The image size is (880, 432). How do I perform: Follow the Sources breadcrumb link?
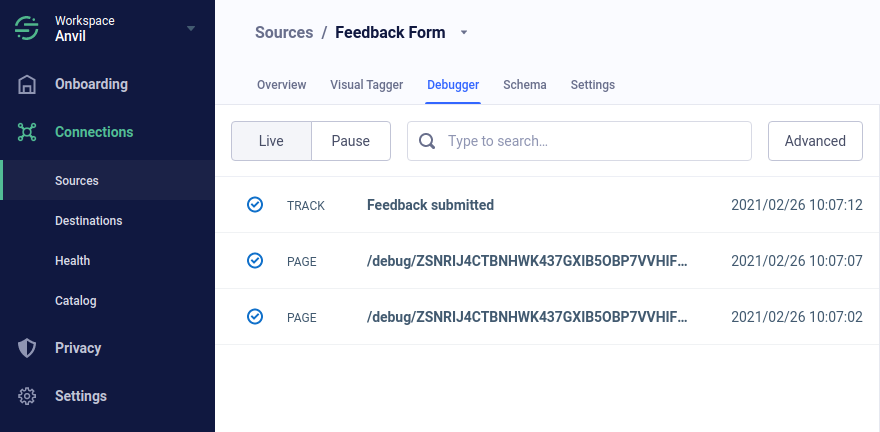coord(284,33)
